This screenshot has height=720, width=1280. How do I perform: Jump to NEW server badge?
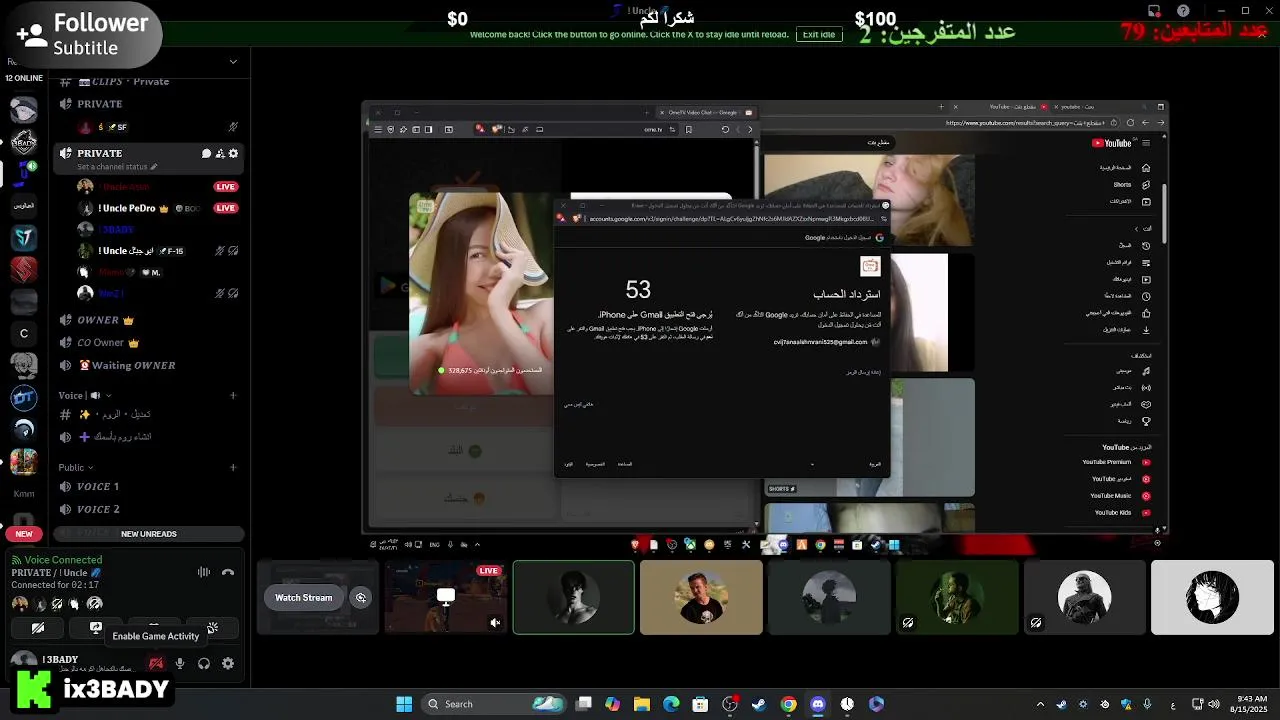pos(24,534)
